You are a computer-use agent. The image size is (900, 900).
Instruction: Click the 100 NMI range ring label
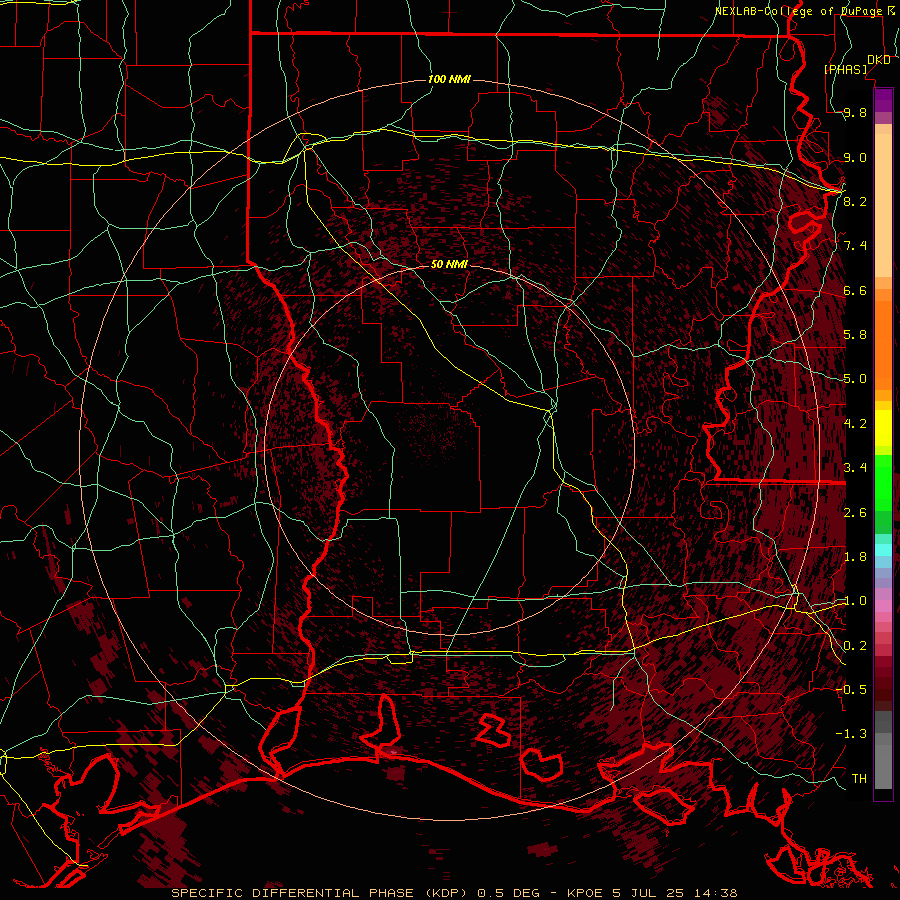449,79
